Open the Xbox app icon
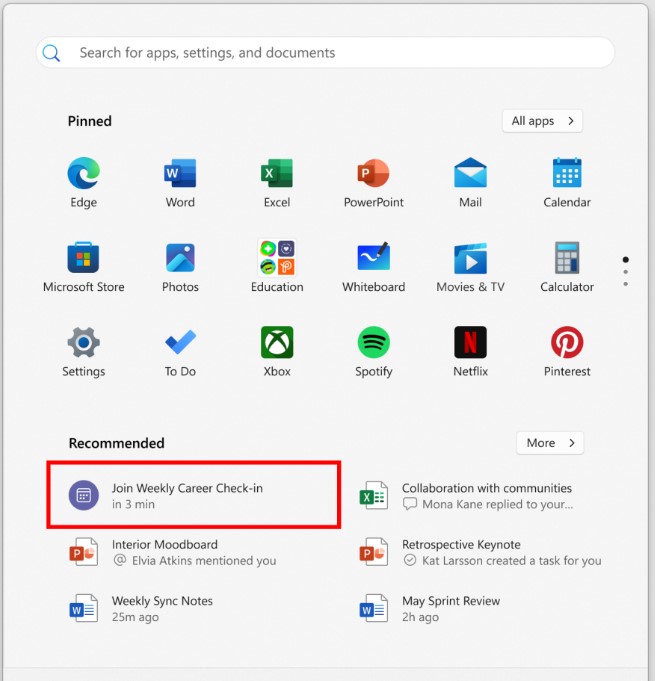Viewport: 655px width, 681px height. click(277, 342)
